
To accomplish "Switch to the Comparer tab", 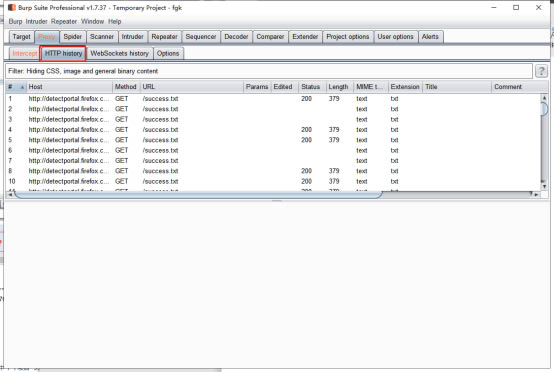I will 270,37.
